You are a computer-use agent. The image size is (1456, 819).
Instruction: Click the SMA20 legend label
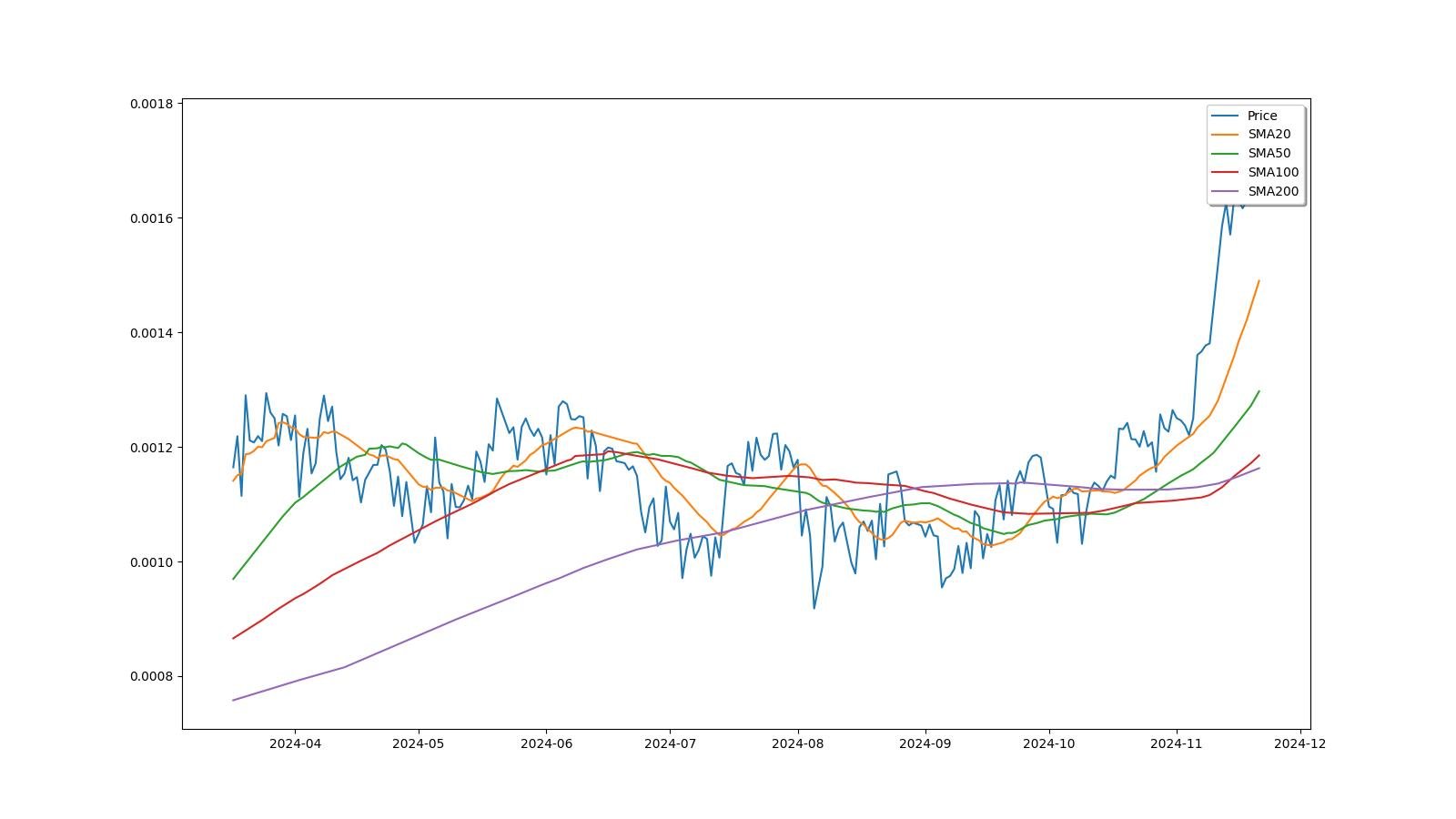tap(1269, 135)
